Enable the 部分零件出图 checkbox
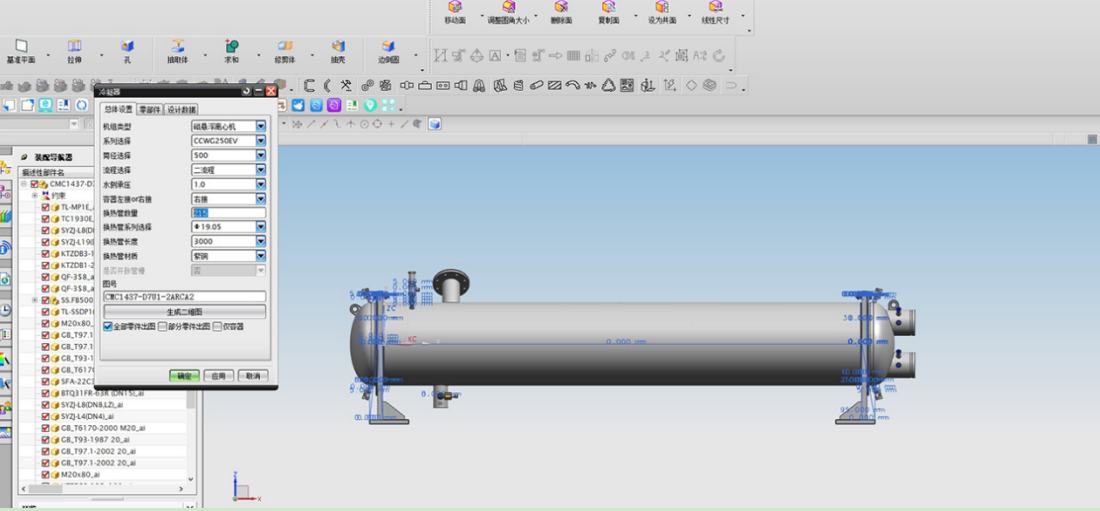1100x511 pixels. [x=162, y=326]
